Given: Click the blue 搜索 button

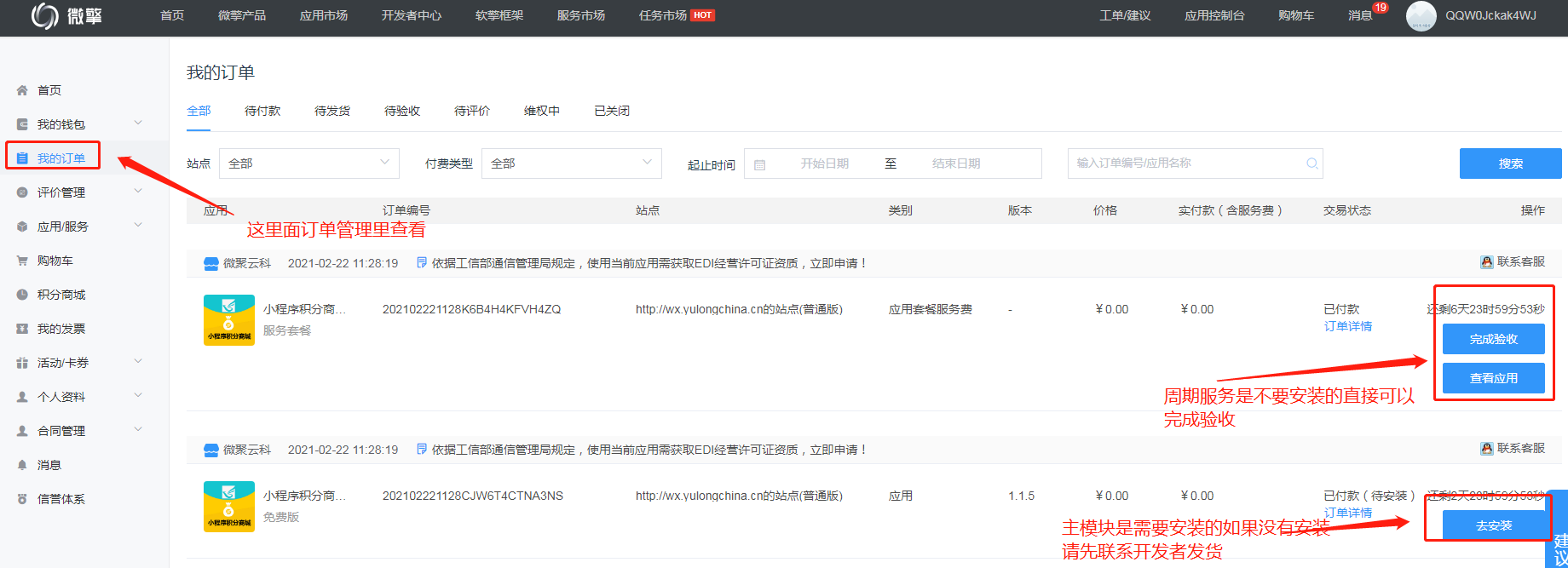Looking at the screenshot, I should pyautogui.click(x=1510, y=164).
